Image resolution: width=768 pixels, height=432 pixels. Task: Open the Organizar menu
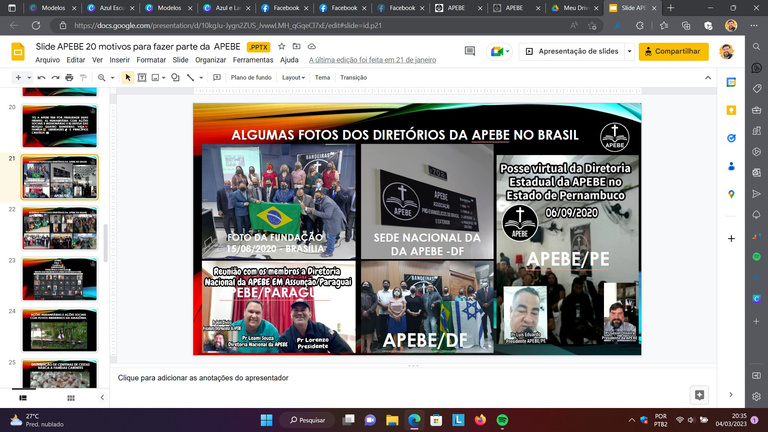pyautogui.click(x=211, y=60)
